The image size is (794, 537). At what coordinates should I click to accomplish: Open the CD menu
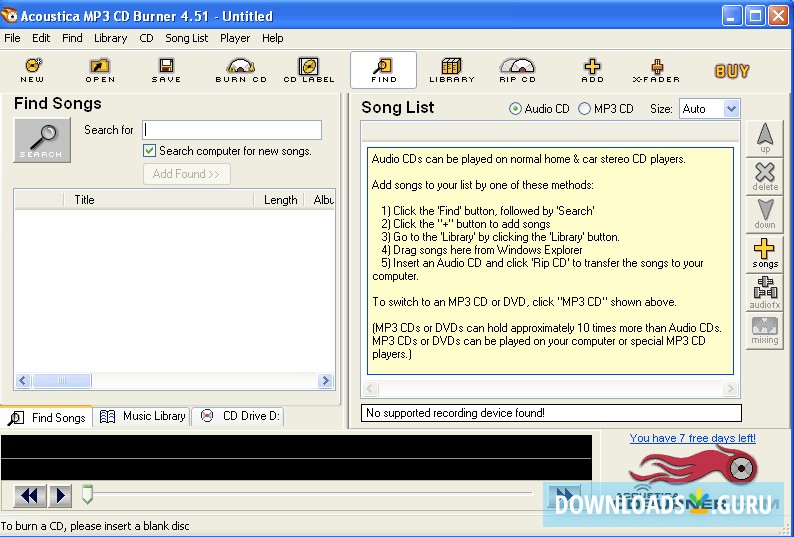(x=146, y=38)
